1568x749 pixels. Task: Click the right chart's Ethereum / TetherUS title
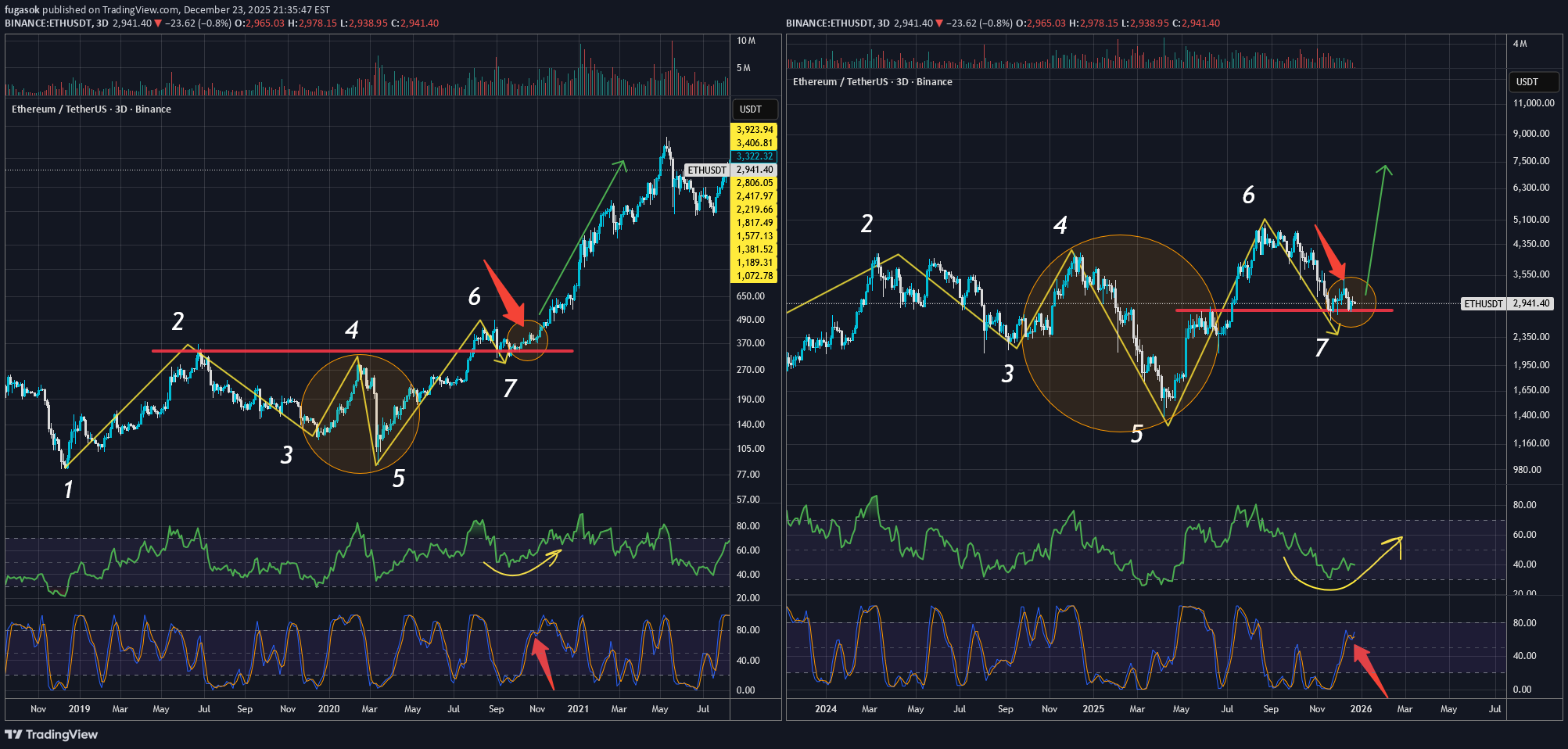[x=872, y=82]
